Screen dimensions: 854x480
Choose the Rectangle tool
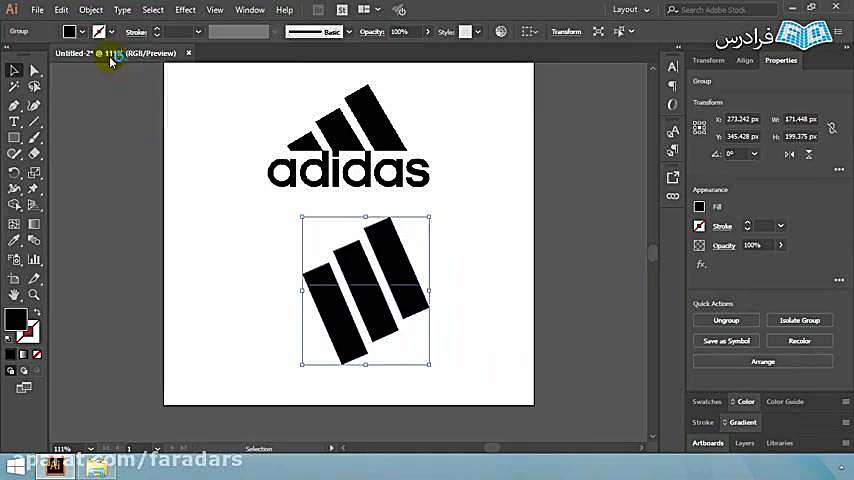pyautogui.click(x=14, y=138)
